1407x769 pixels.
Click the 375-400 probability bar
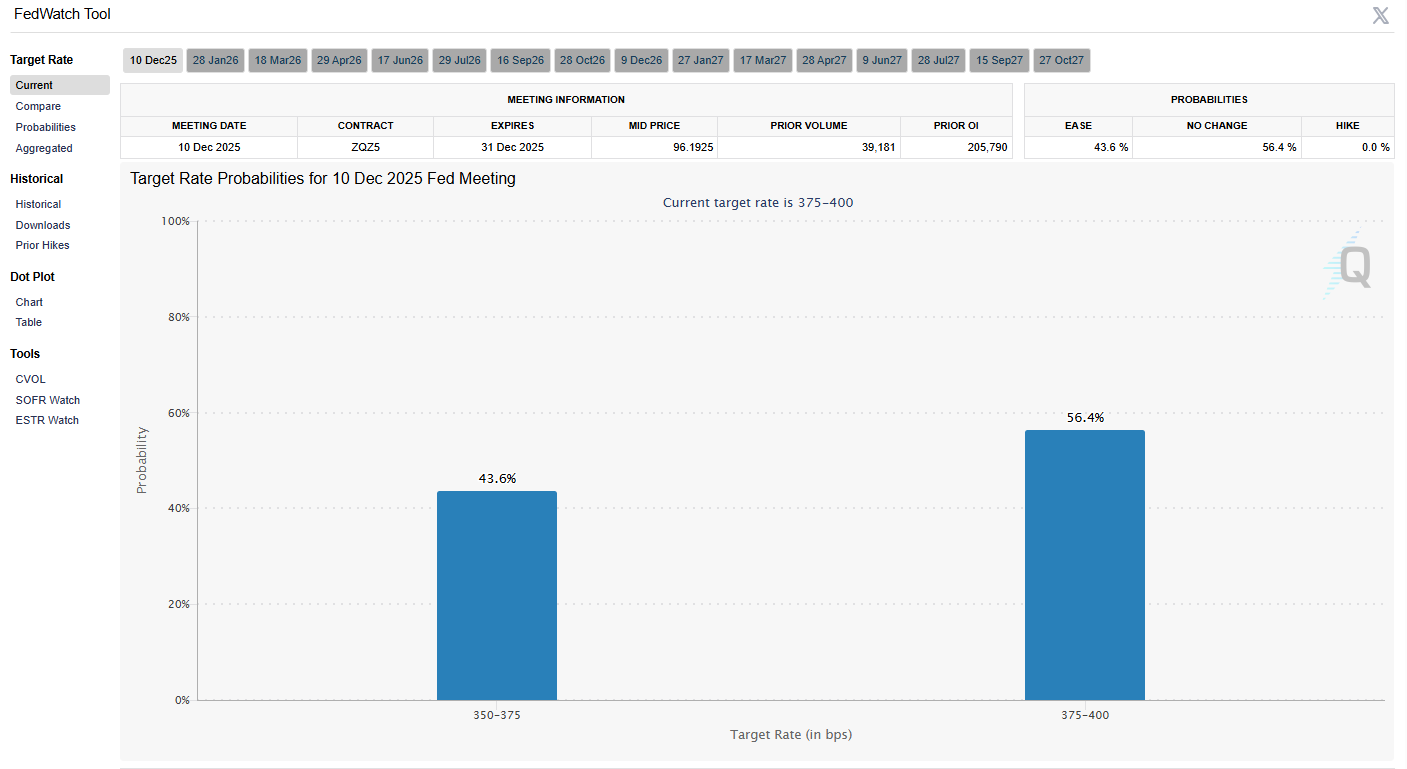click(1084, 565)
